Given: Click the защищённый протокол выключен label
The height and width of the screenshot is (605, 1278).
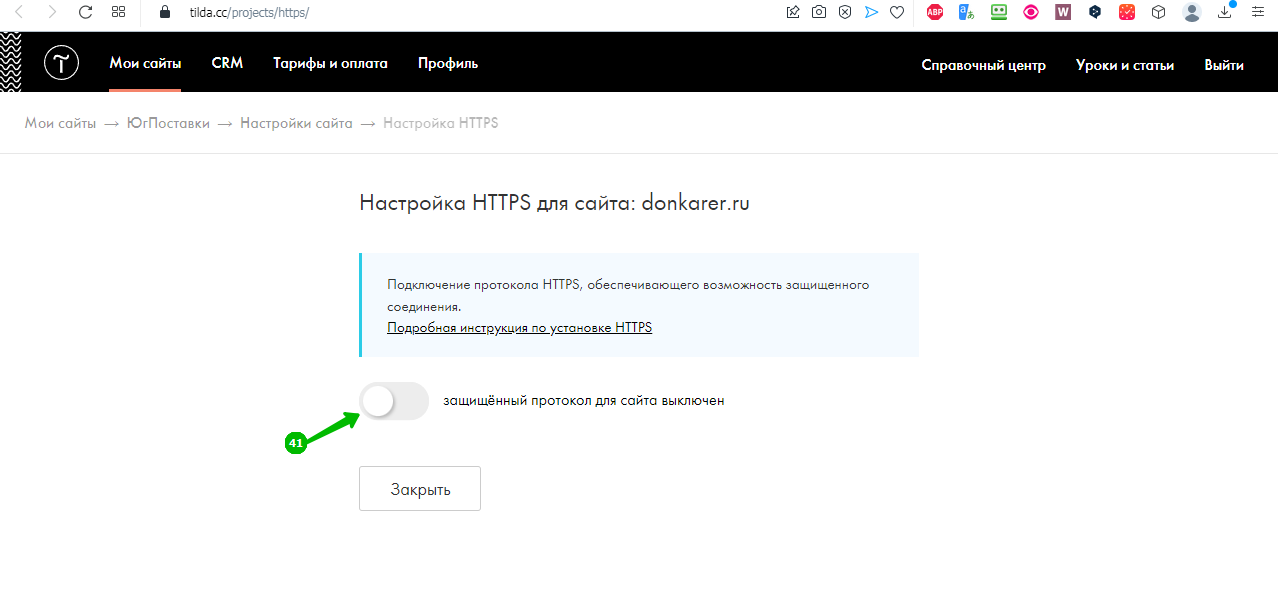Looking at the screenshot, I should coord(583,400).
